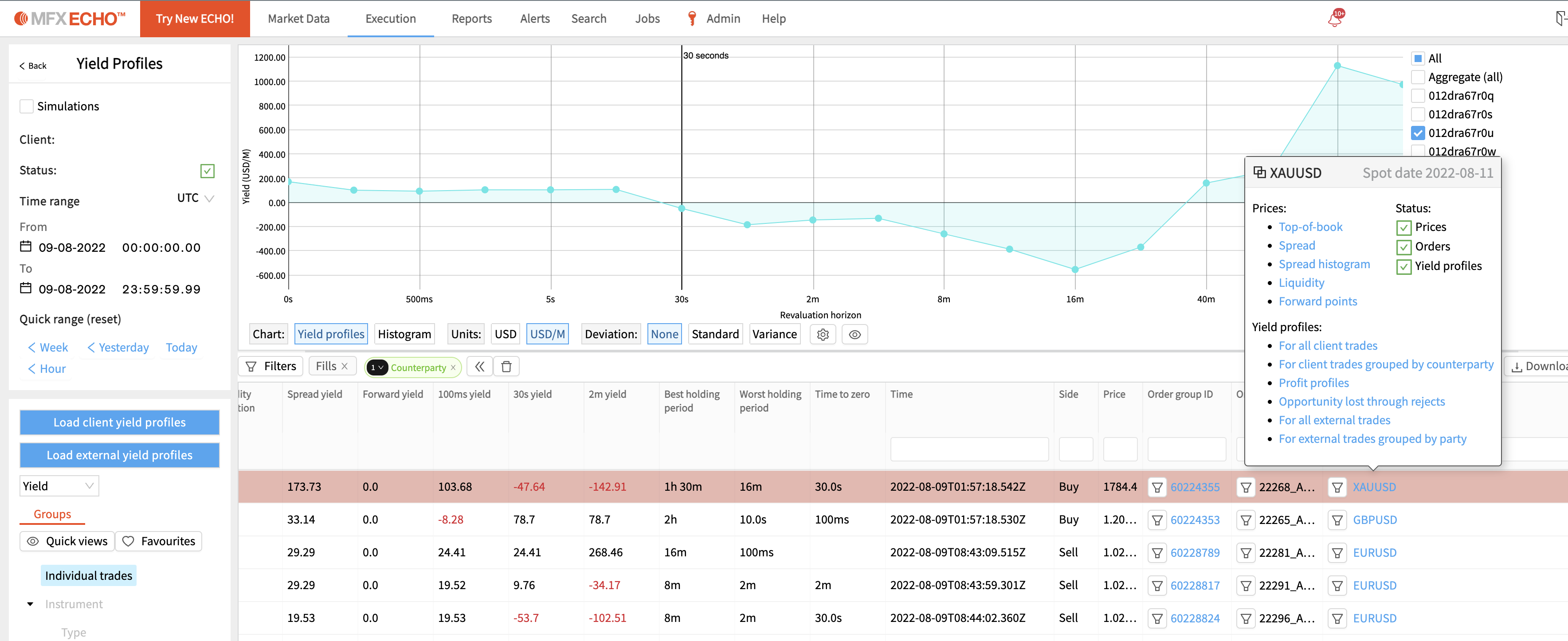Open the Top-of-book link

pos(1310,227)
